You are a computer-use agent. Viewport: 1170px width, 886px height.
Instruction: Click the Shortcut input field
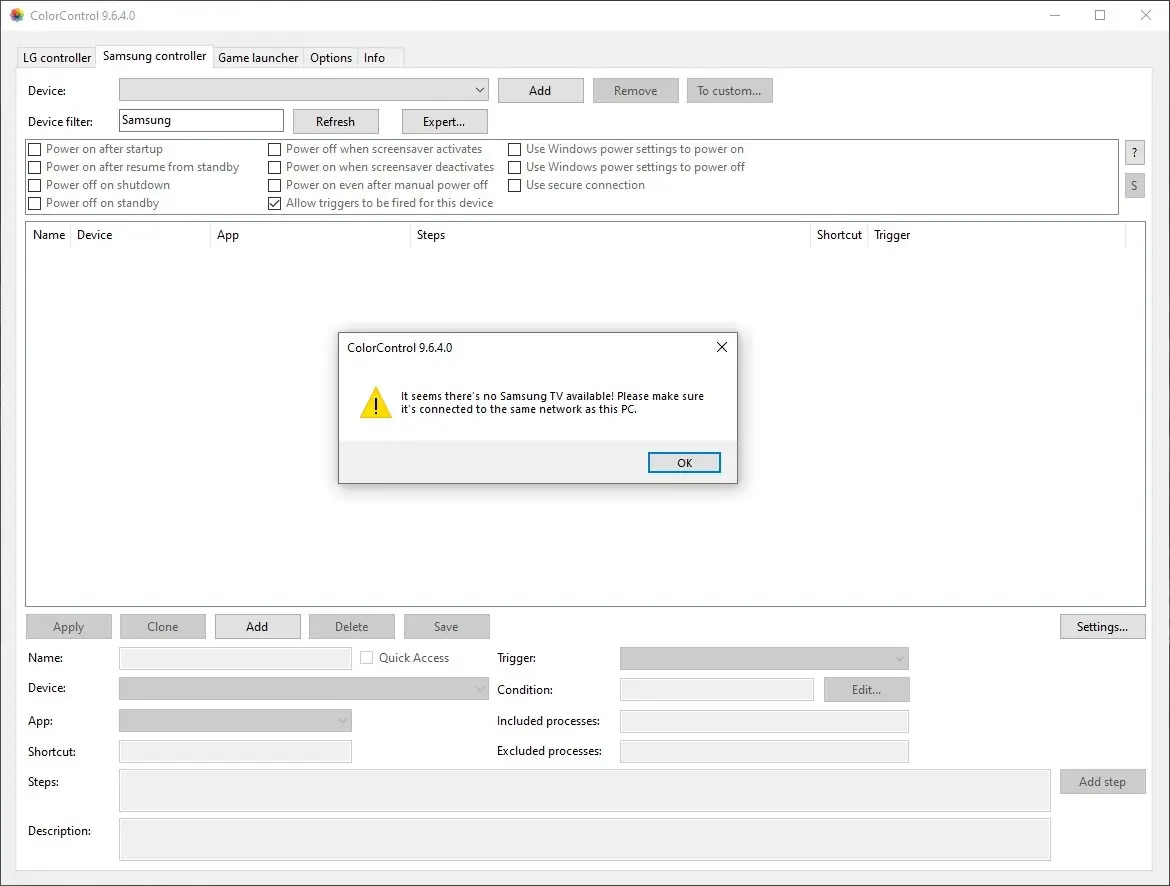tap(235, 752)
